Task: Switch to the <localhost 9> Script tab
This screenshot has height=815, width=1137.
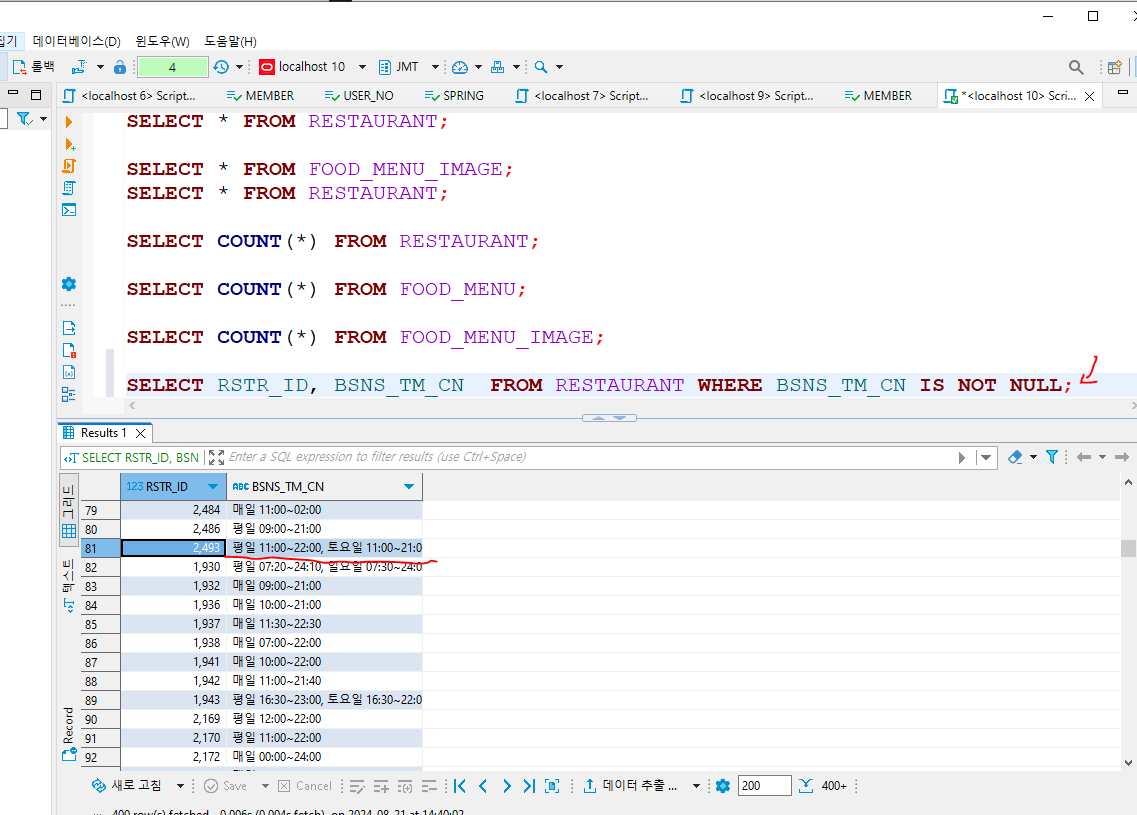Action: 748,96
